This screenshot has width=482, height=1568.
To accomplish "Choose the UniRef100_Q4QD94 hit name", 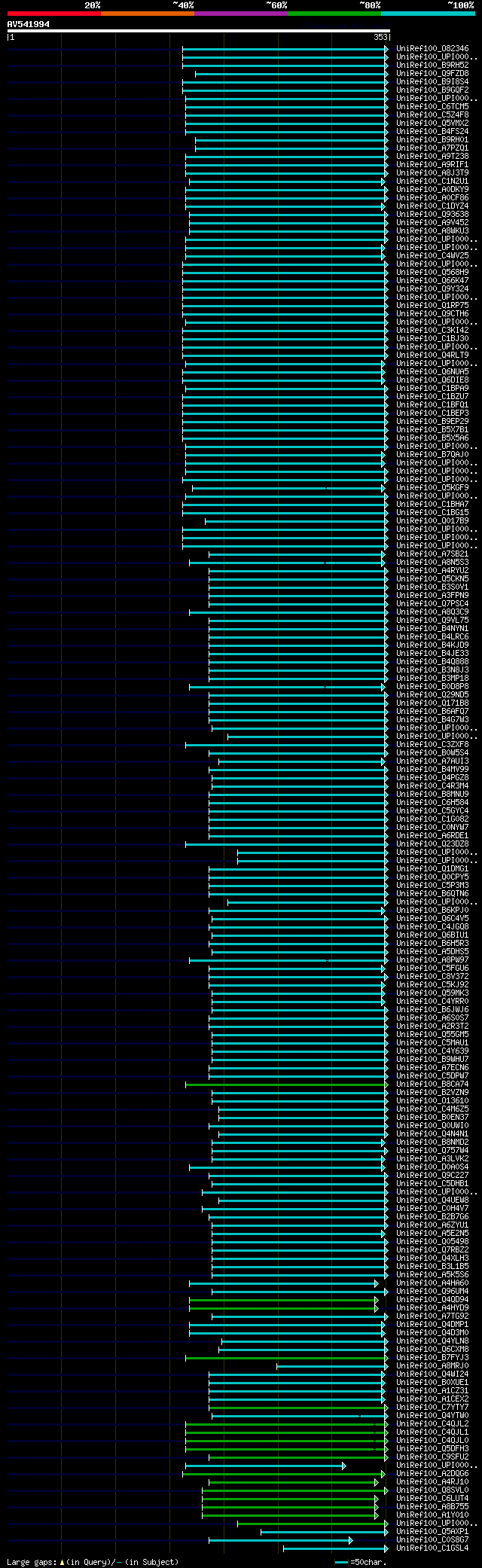I will pyautogui.click(x=432, y=1300).
